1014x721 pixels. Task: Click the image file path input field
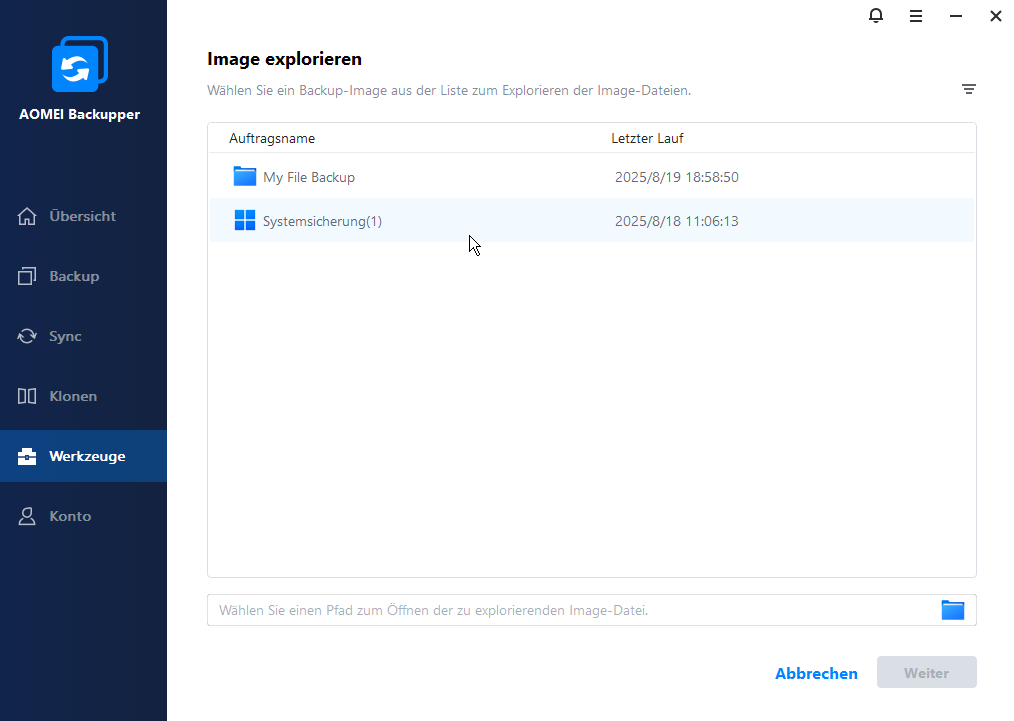click(x=570, y=610)
